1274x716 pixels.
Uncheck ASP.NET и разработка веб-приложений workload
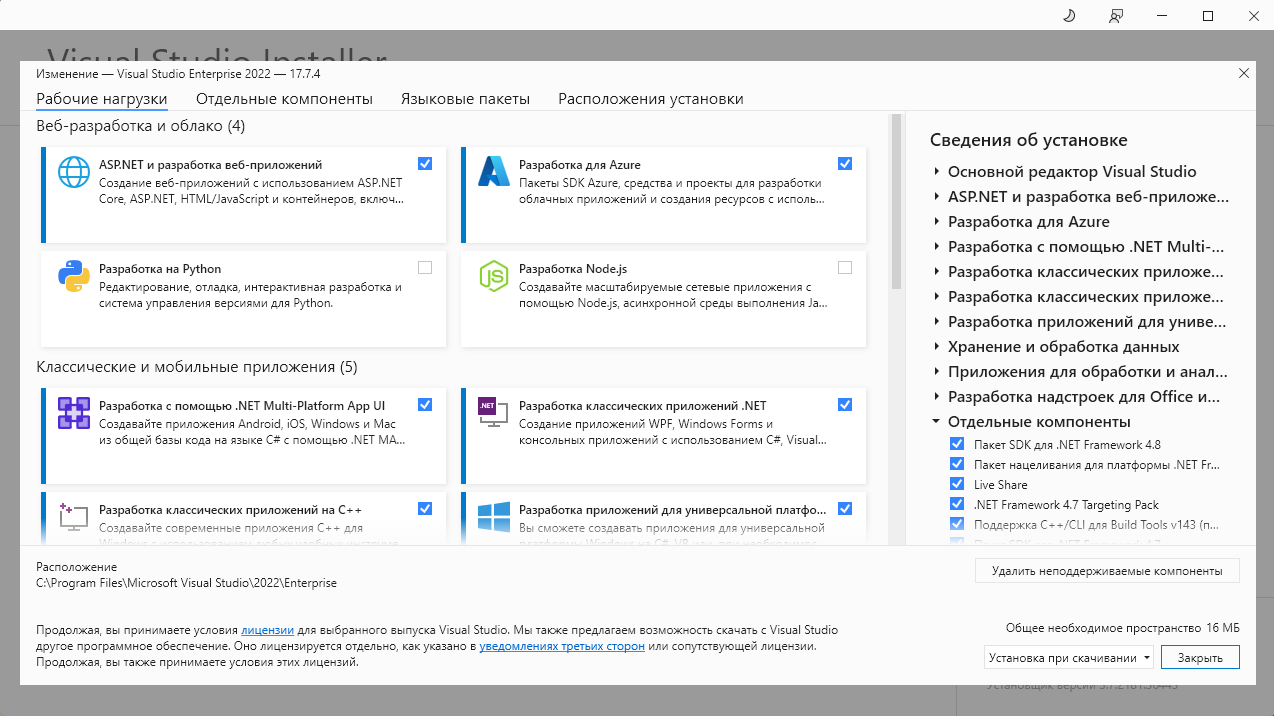pos(425,163)
